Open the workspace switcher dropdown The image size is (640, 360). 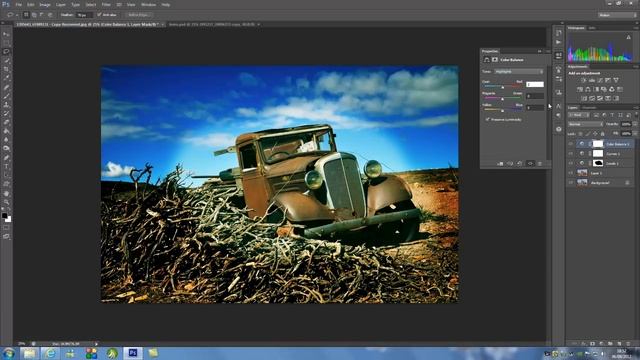(x=617, y=15)
